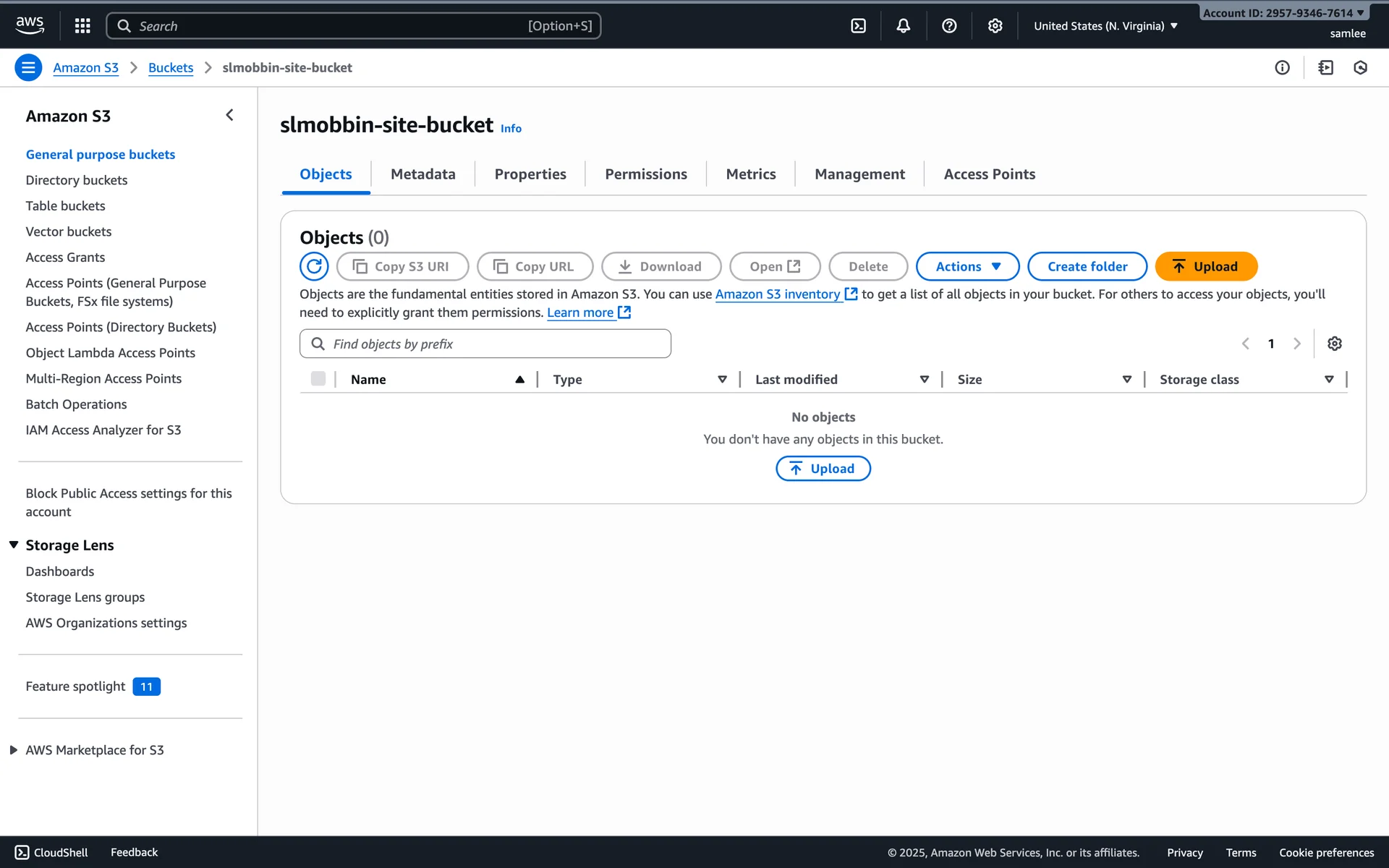
Task: Open the Amazon S3 inventory link
Action: [x=778, y=294]
